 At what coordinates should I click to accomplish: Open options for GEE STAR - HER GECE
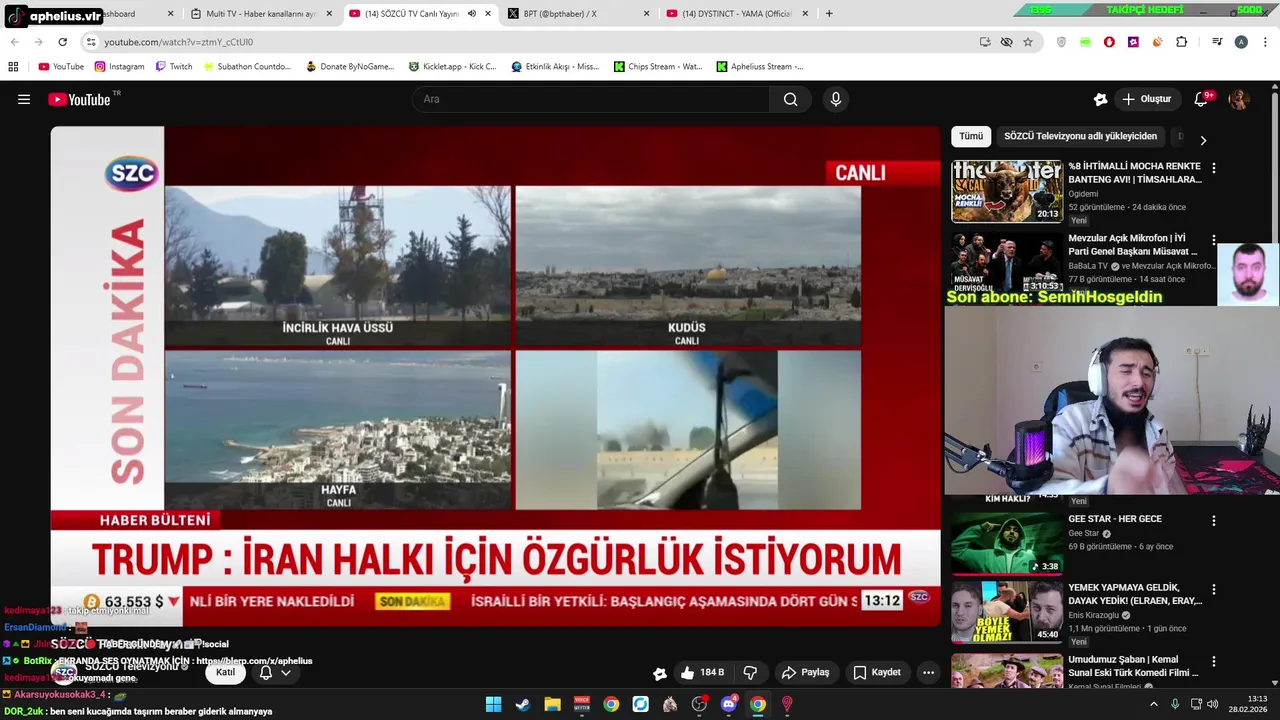(x=1214, y=521)
